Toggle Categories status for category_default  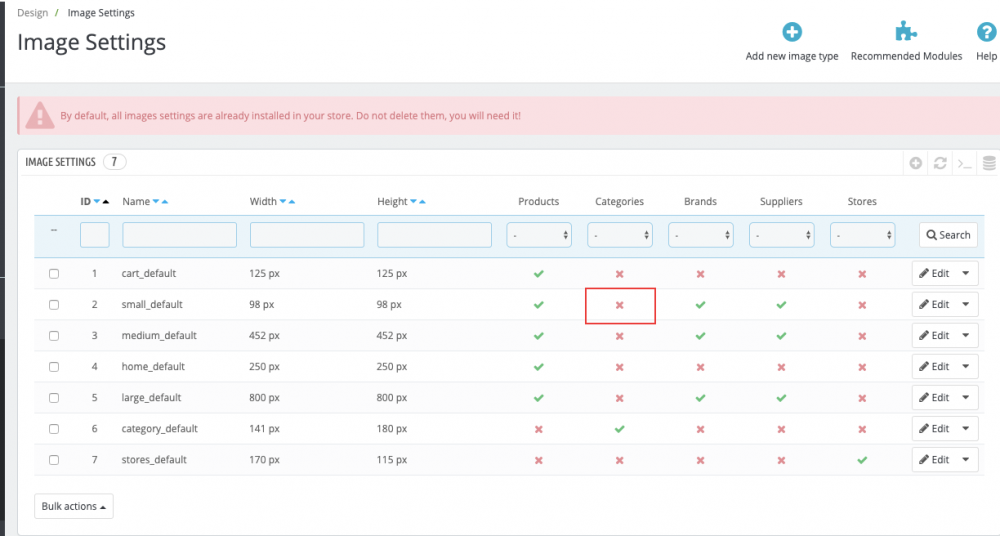click(619, 429)
